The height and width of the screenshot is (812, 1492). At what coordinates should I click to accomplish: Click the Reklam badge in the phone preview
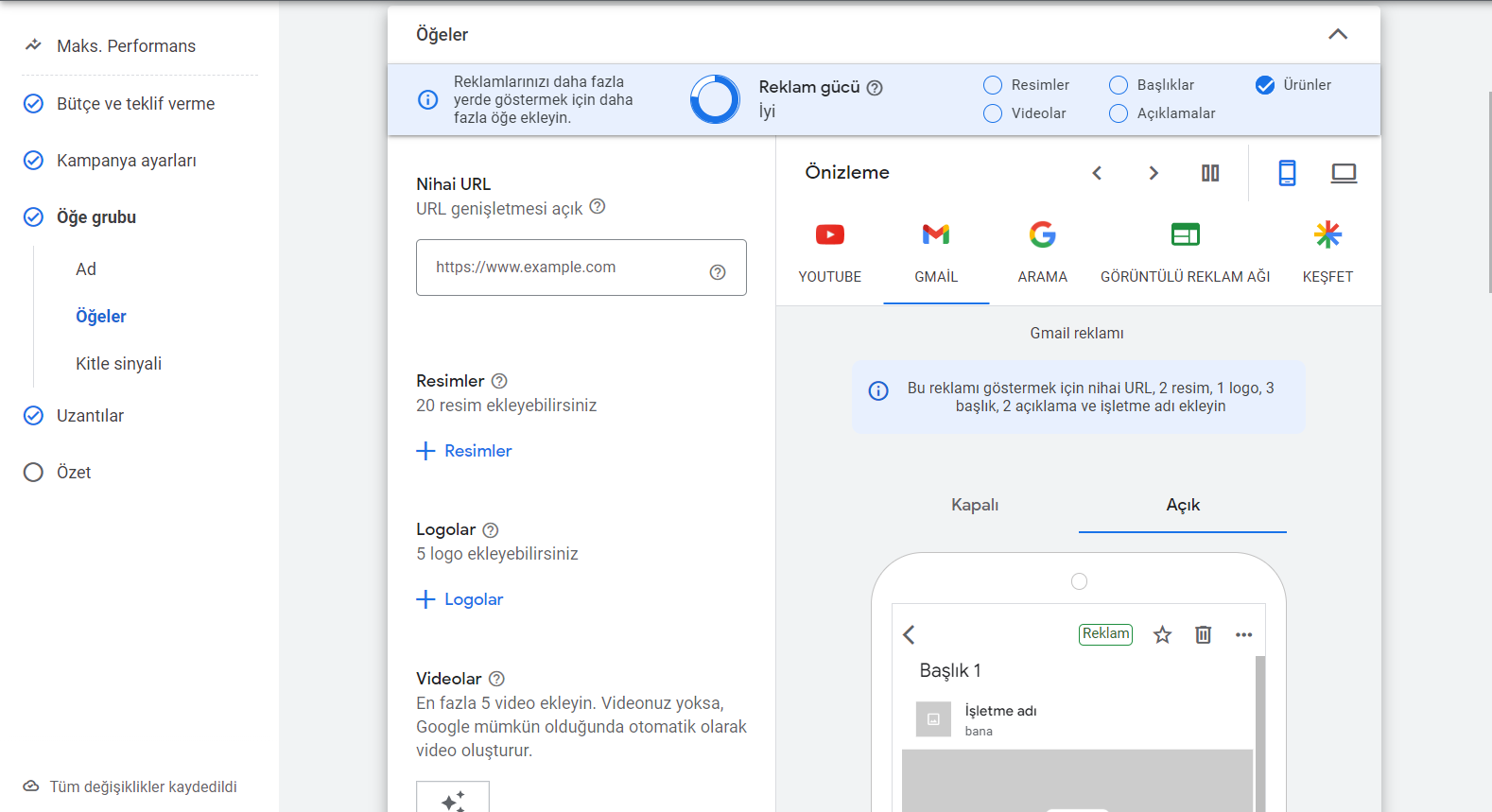click(1105, 634)
